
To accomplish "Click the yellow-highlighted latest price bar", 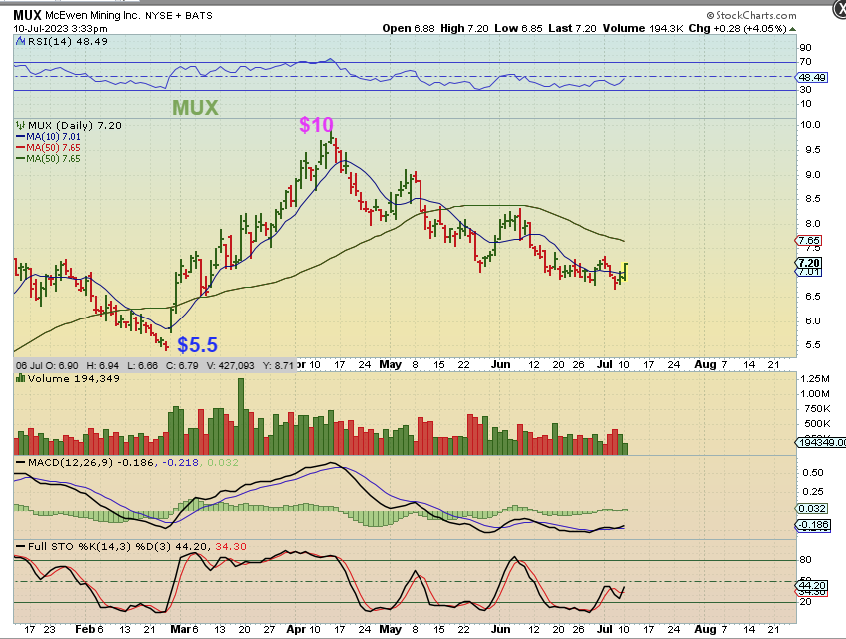I will (625, 272).
